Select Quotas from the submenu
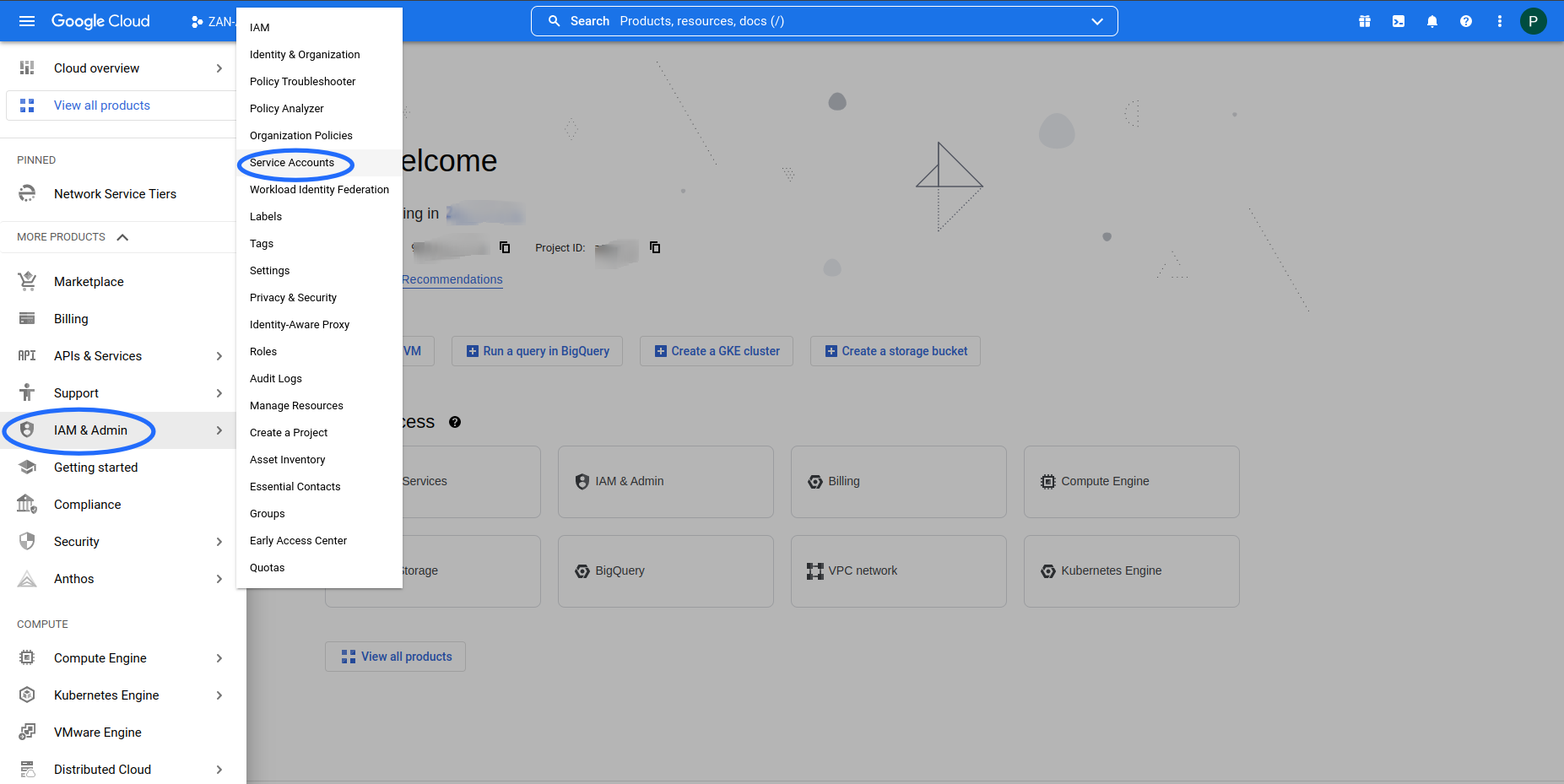1564x784 pixels. click(319, 568)
